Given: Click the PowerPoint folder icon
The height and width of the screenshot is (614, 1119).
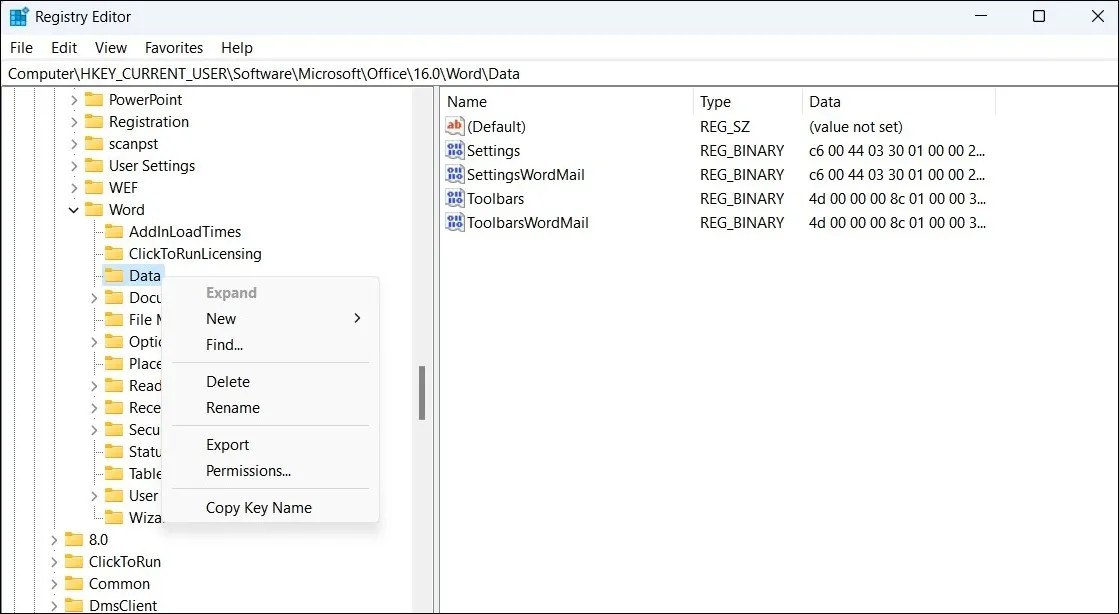Looking at the screenshot, I should tap(93, 99).
